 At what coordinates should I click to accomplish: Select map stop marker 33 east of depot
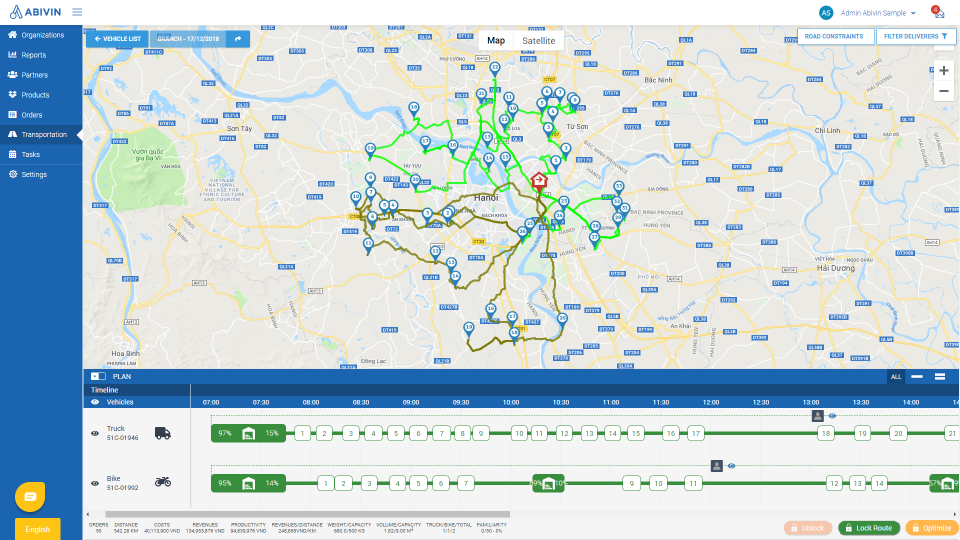(x=618, y=187)
